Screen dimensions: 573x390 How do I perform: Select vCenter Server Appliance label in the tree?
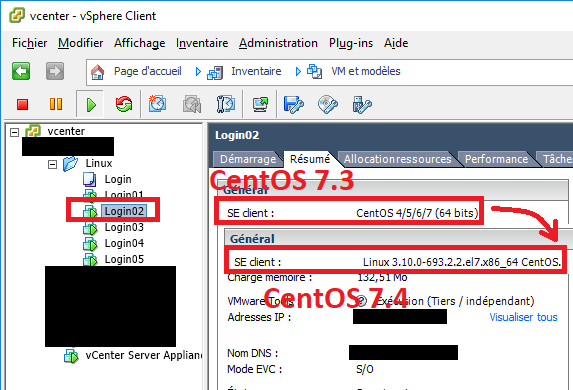click(x=144, y=355)
